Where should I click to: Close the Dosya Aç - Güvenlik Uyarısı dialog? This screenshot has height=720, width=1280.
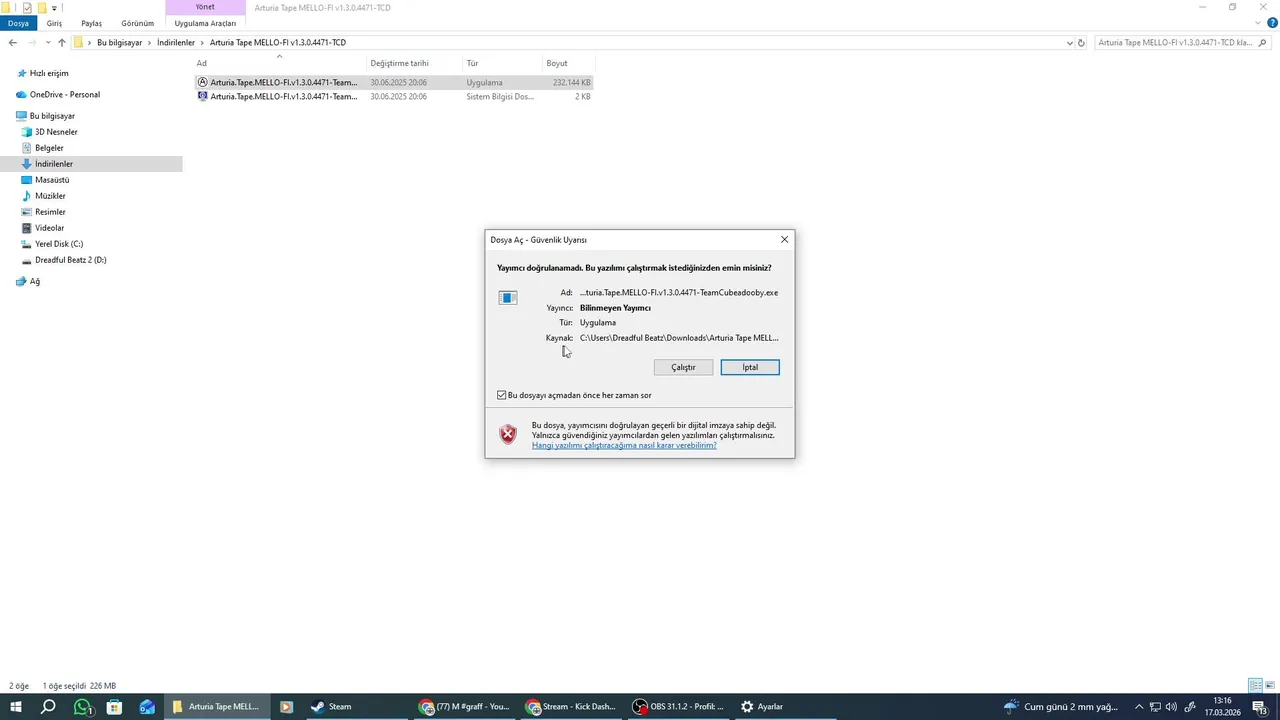click(784, 239)
